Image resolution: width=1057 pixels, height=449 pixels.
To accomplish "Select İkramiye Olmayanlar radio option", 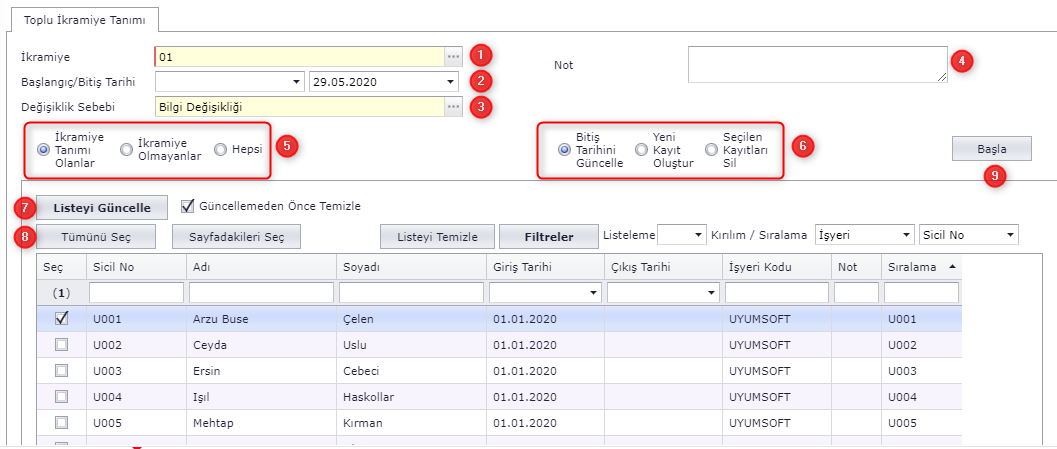I will [126, 150].
